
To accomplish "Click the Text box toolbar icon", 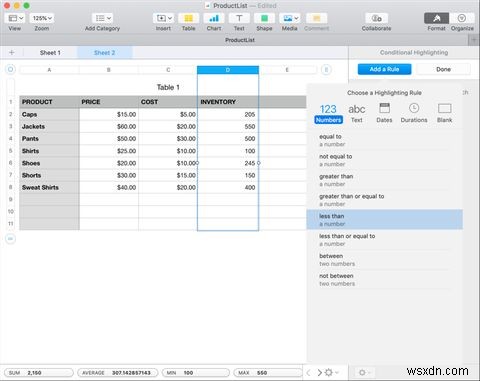I will point(239,18).
